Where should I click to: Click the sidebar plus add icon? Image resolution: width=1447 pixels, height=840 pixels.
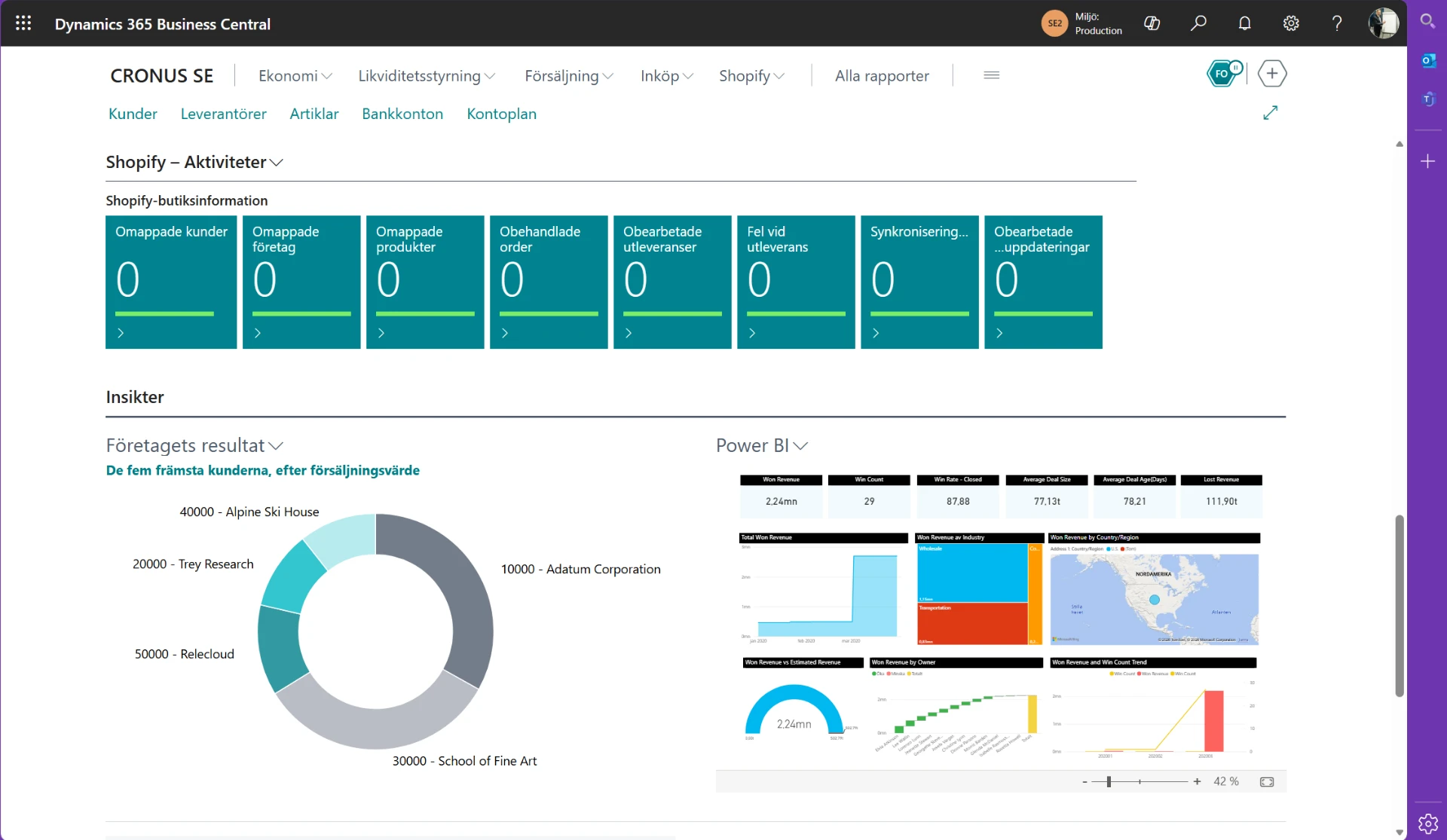pyautogui.click(x=1427, y=161)
